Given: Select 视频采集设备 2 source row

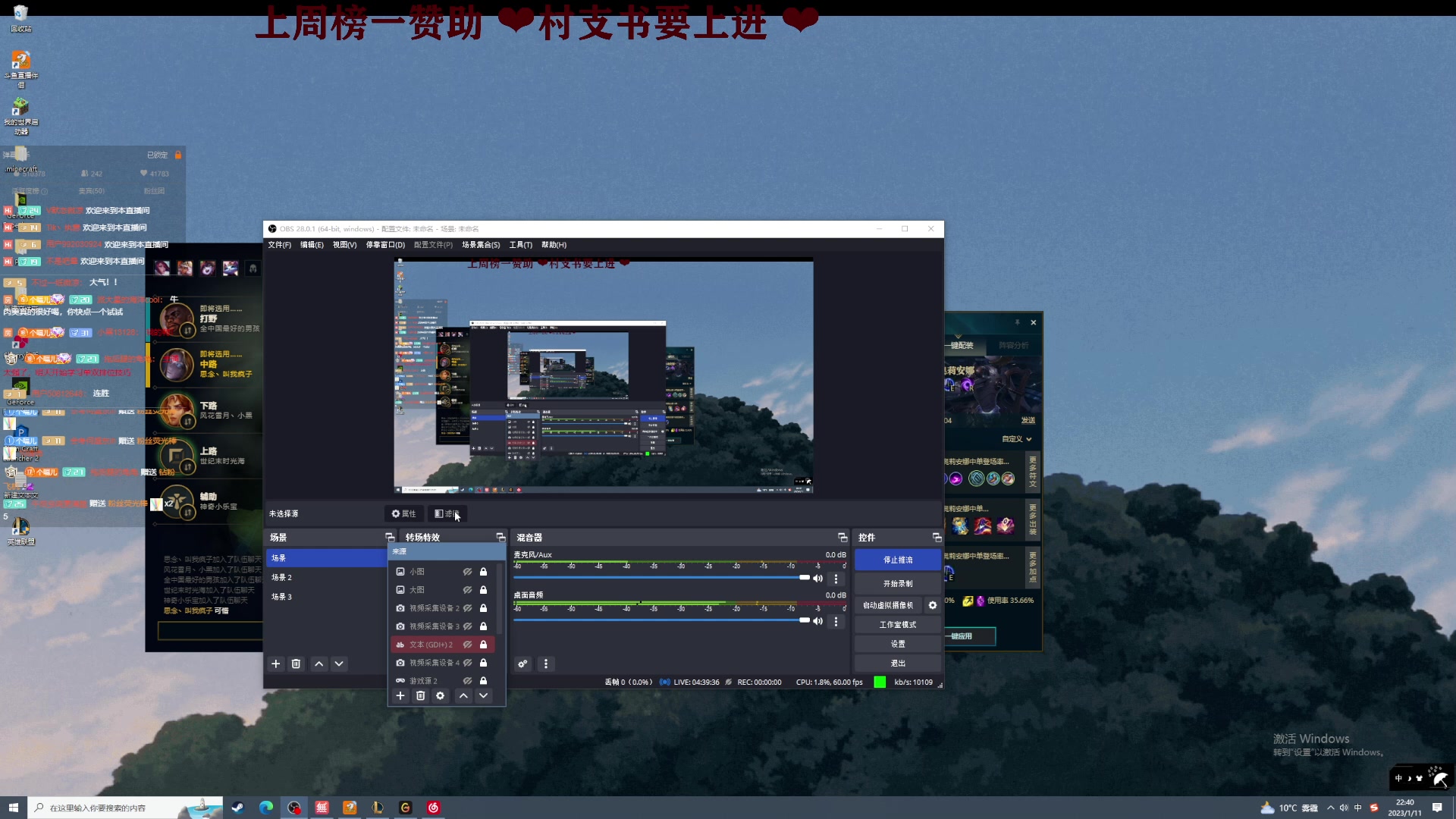Looking at the screenshot, I should [x=443, y=608].
